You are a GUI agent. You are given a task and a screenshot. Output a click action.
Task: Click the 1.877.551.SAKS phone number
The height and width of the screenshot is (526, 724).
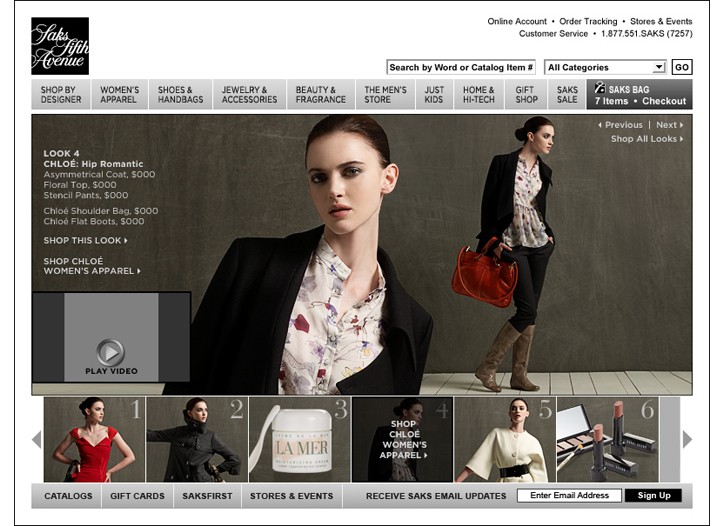(x=646, y=34)
